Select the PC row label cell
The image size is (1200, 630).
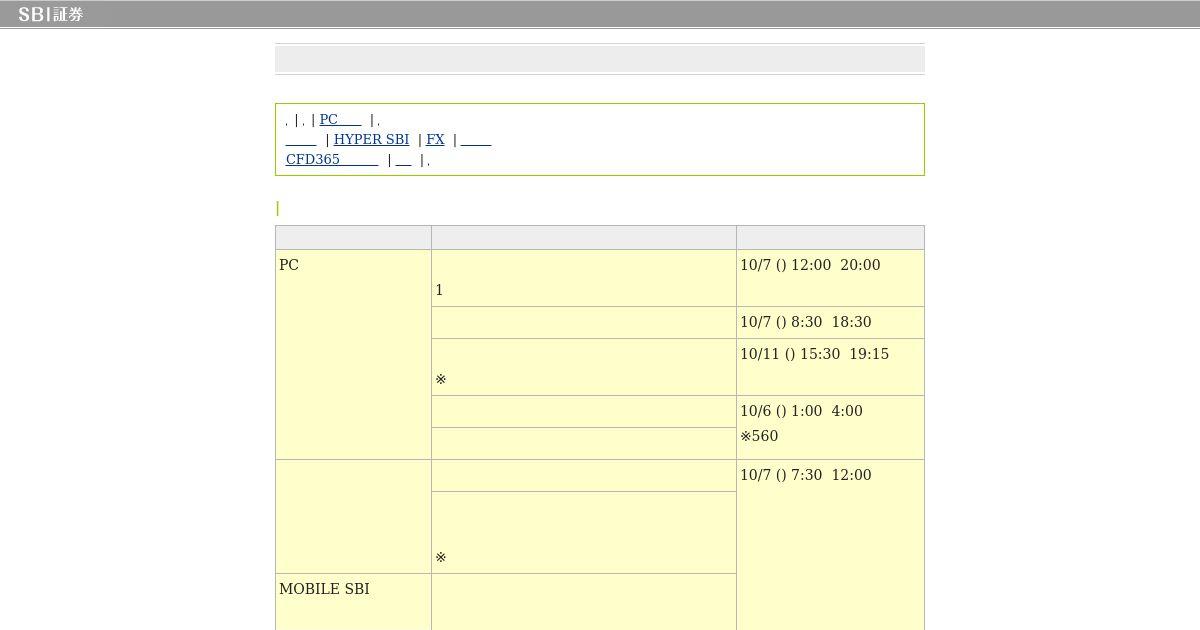(x=353, y=354)
